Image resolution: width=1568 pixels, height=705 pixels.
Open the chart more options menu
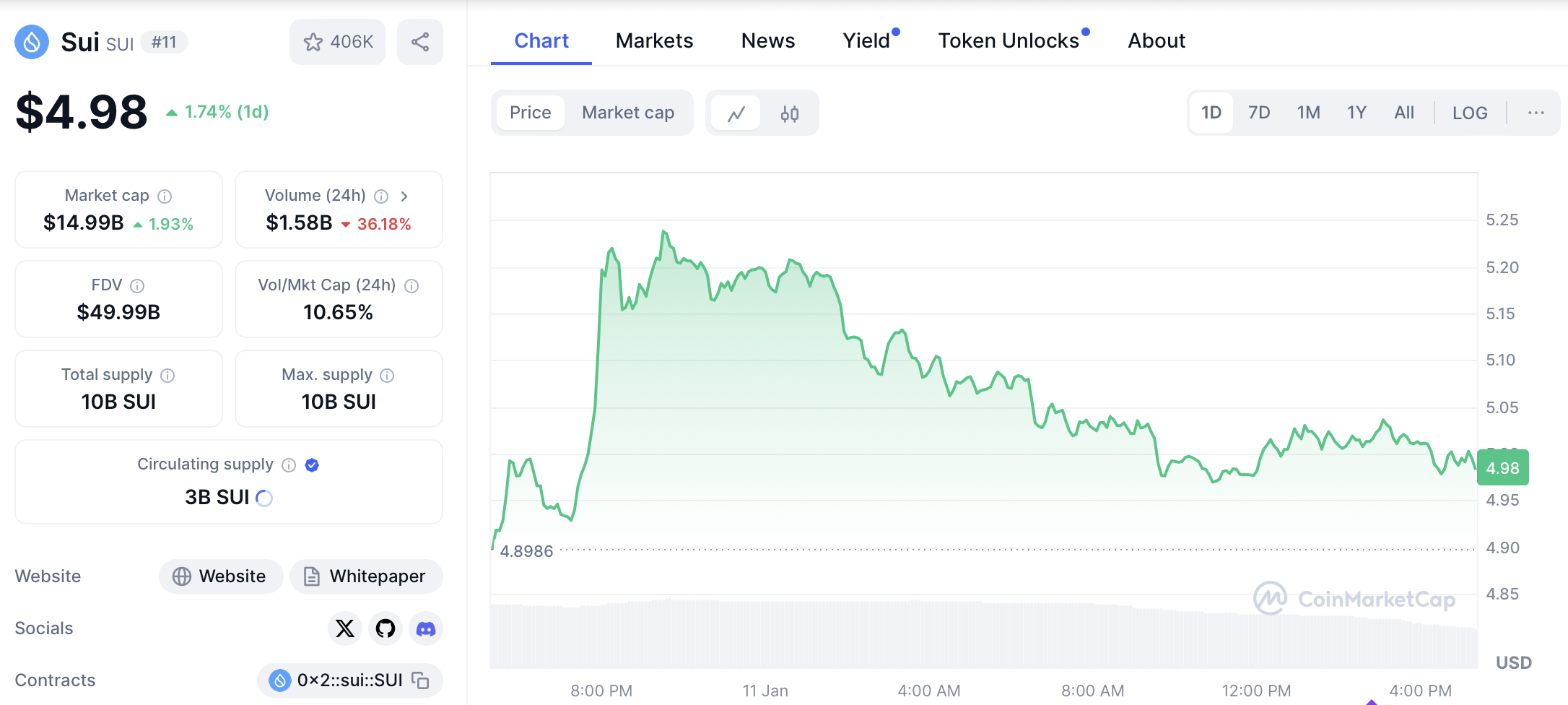pyautogui.click(x=1536, y=113)
